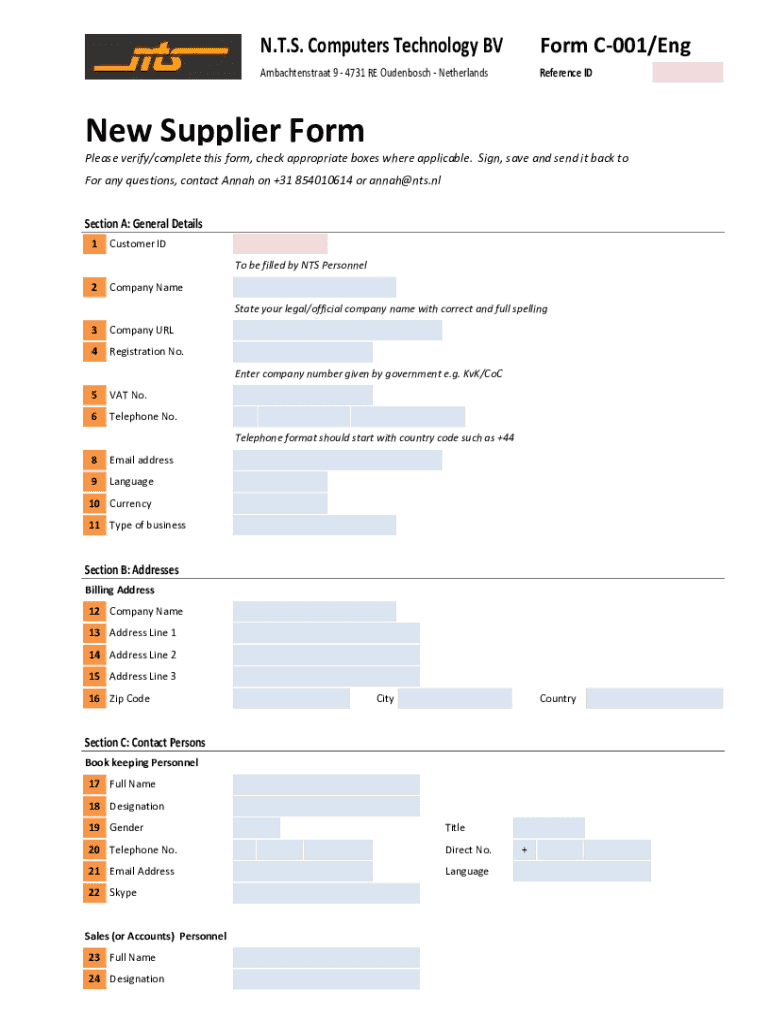Focus the Zip Code field
The width and height of the screenshot is (770, 1024).
[x=291, y=699]
